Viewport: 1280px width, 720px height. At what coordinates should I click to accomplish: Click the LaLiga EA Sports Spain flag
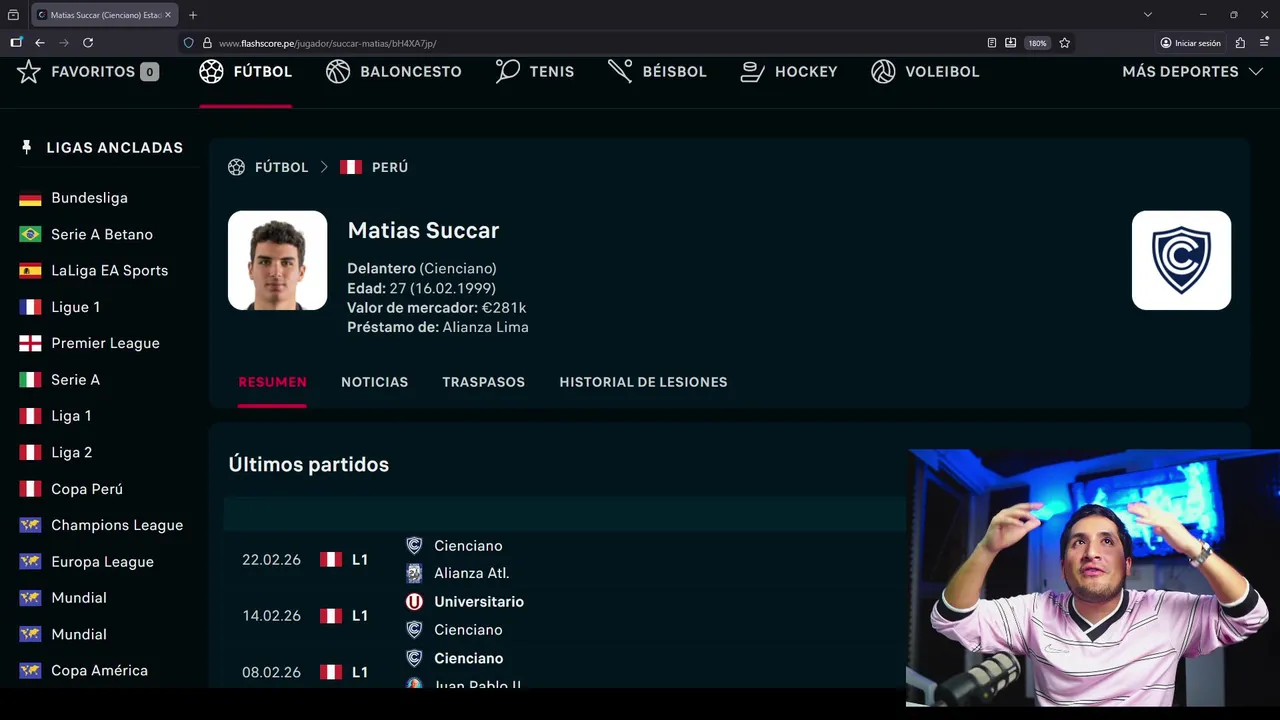pos(31,271)
